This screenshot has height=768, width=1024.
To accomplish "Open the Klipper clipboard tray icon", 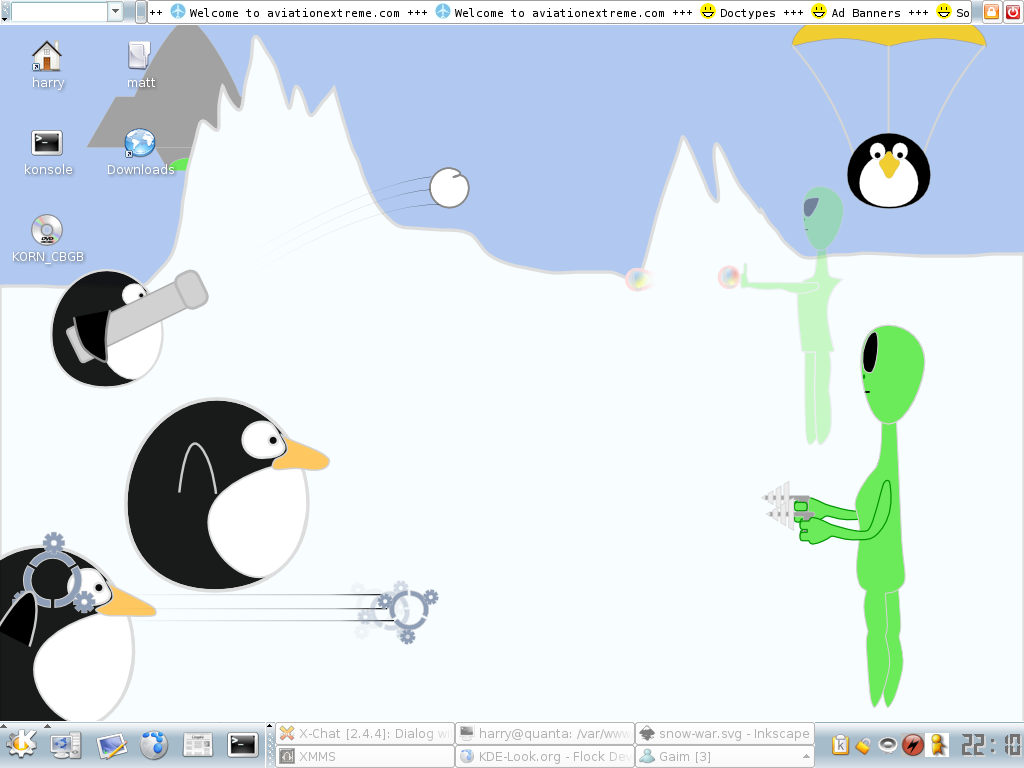I will pyautogui.click(x=840, y=744).
